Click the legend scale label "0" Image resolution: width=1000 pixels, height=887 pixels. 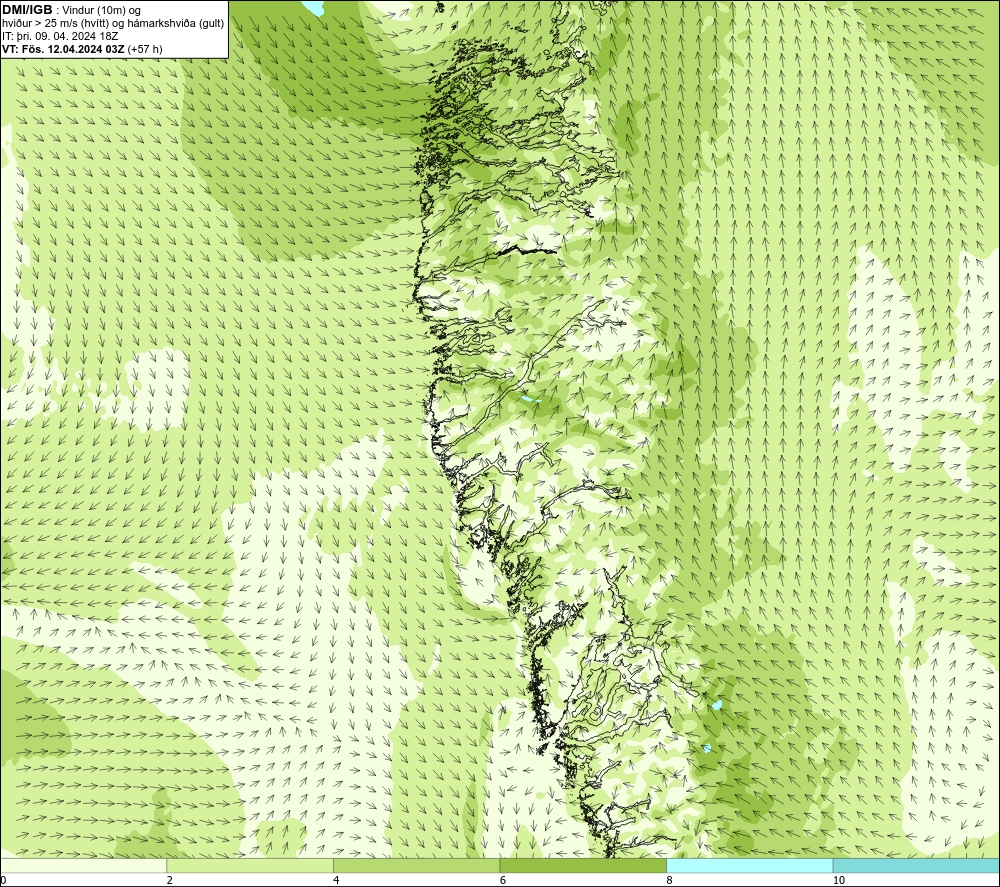click(3, 880)
